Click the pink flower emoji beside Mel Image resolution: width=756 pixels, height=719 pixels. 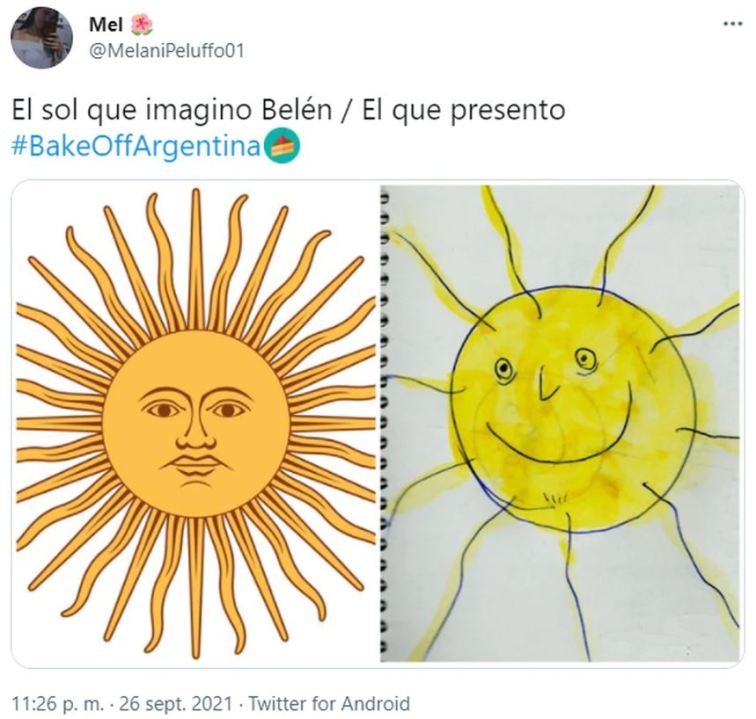[x=142, y=25]
